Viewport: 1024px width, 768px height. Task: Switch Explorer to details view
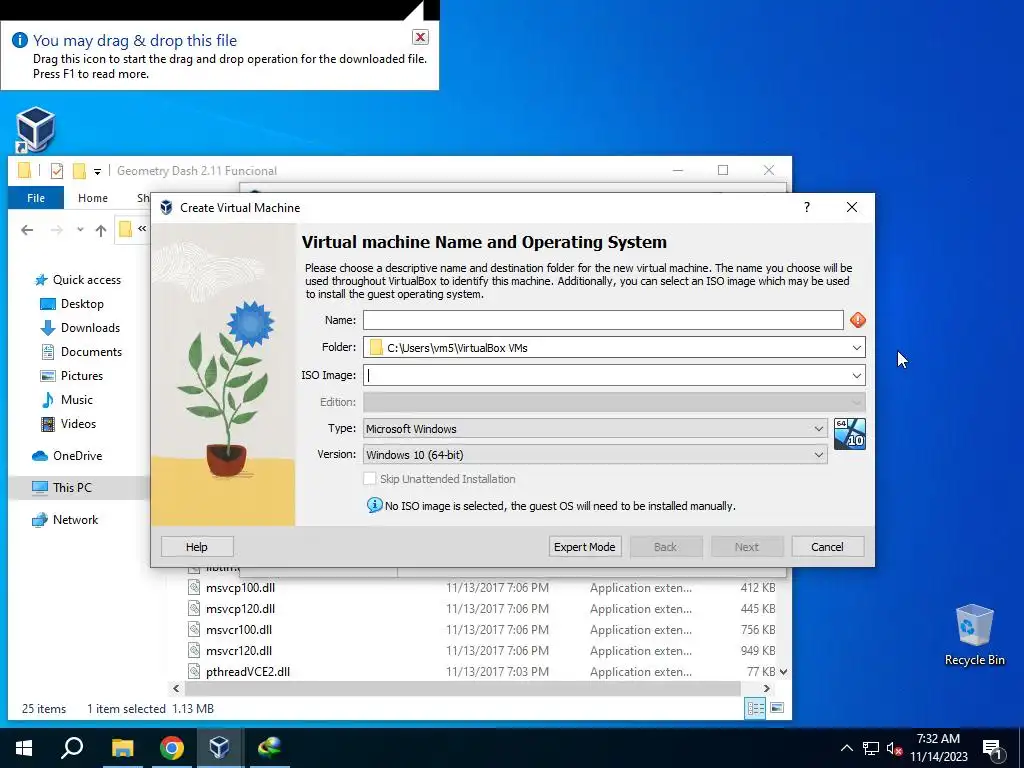pos(755,708)
